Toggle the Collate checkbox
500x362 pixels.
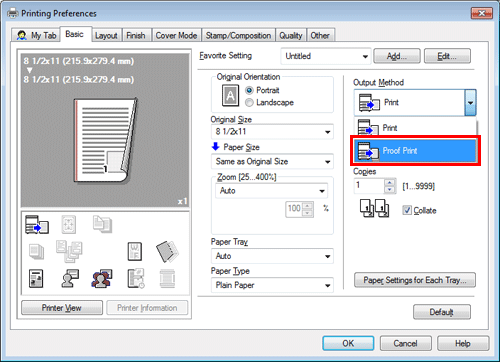[407, 210]
